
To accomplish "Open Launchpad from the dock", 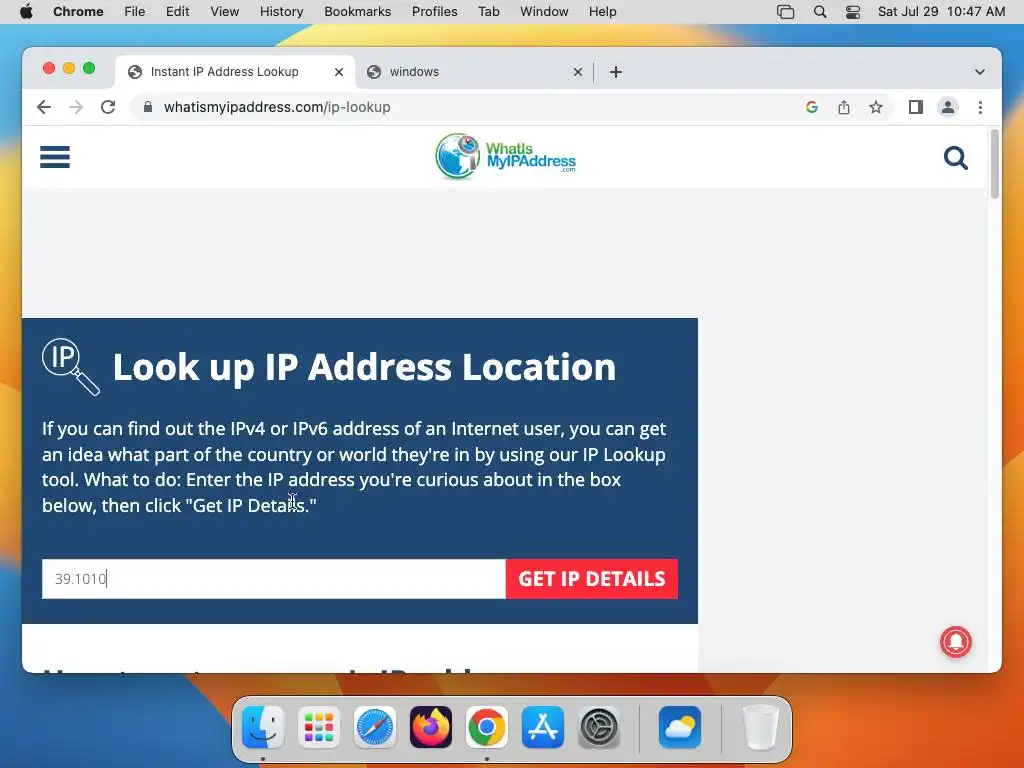I will (319, 727).
